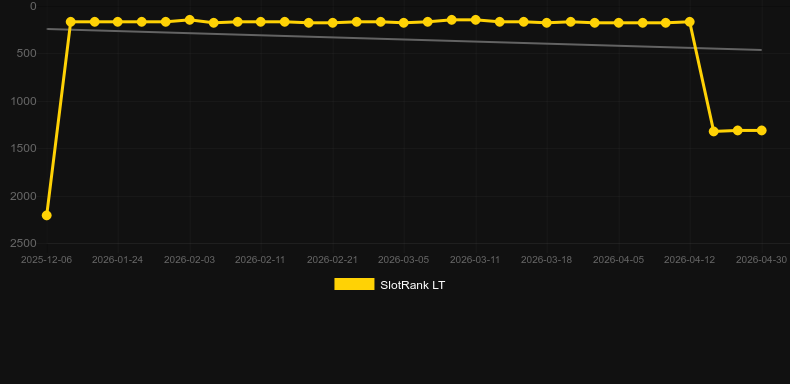Click the x-axis label 2026-02-11
Screen dimensions: 790x384
[x=260, y=260]
